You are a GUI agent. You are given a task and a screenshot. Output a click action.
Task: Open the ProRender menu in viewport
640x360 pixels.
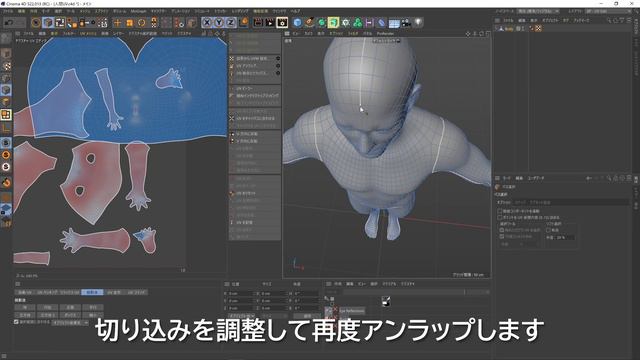click(385, 34)
